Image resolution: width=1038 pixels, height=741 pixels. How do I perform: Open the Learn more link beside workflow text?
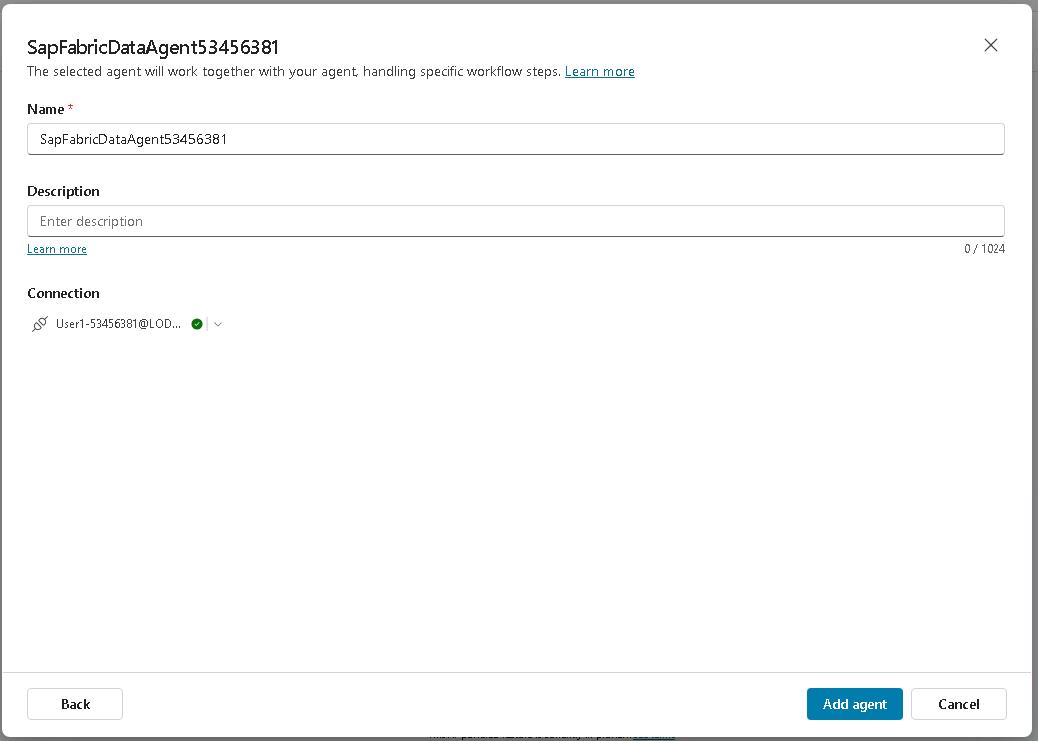pyautogui.click(x=599, y=71)
